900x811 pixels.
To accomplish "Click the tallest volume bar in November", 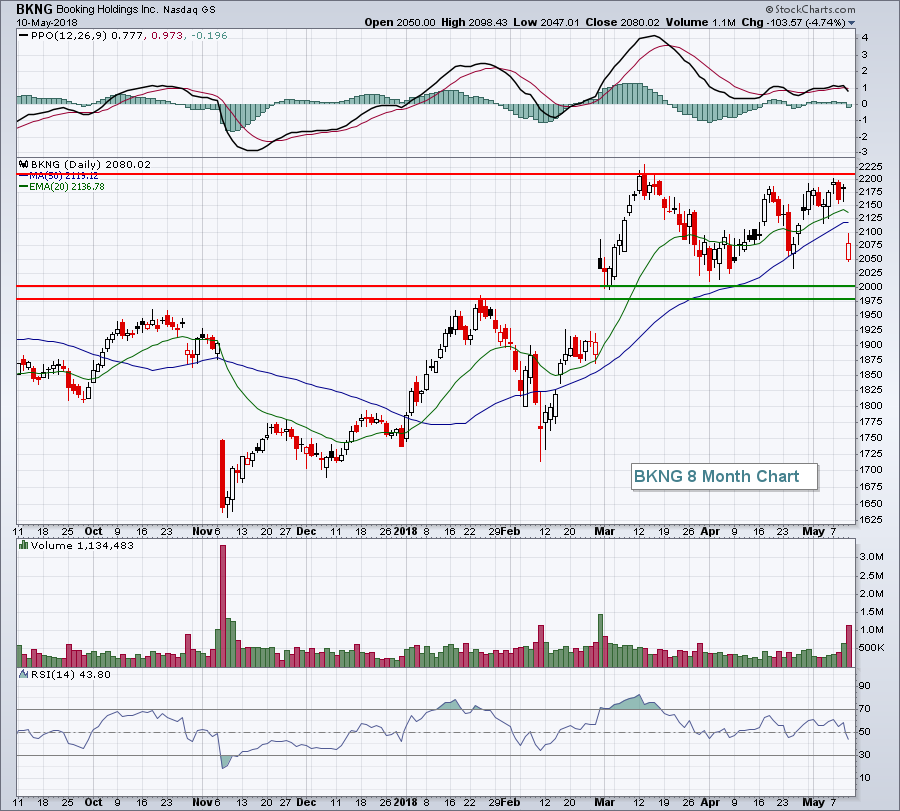I will pos(223,606).
